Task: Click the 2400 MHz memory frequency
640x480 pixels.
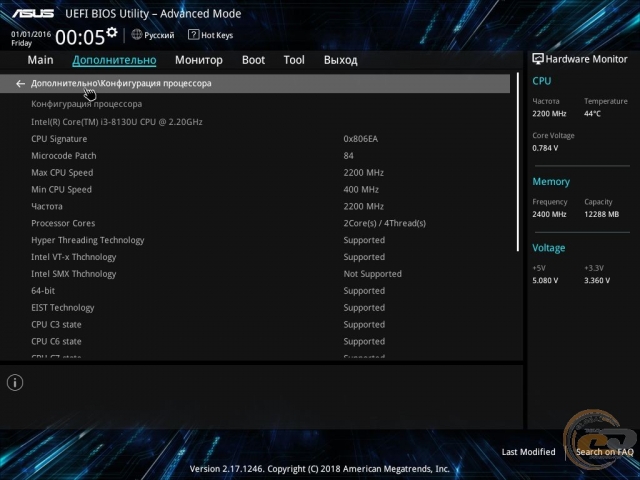Action: click(549, 214)
